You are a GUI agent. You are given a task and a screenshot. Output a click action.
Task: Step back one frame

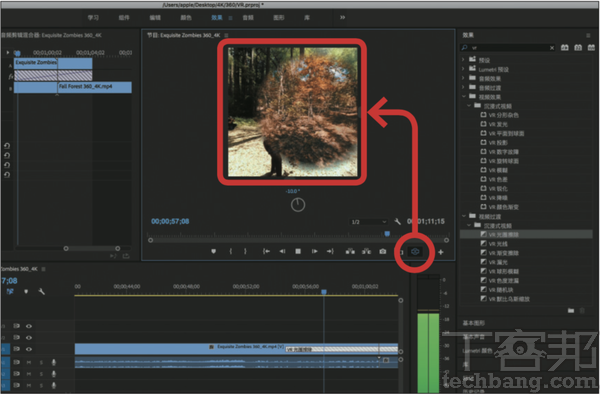click(282, 251)
